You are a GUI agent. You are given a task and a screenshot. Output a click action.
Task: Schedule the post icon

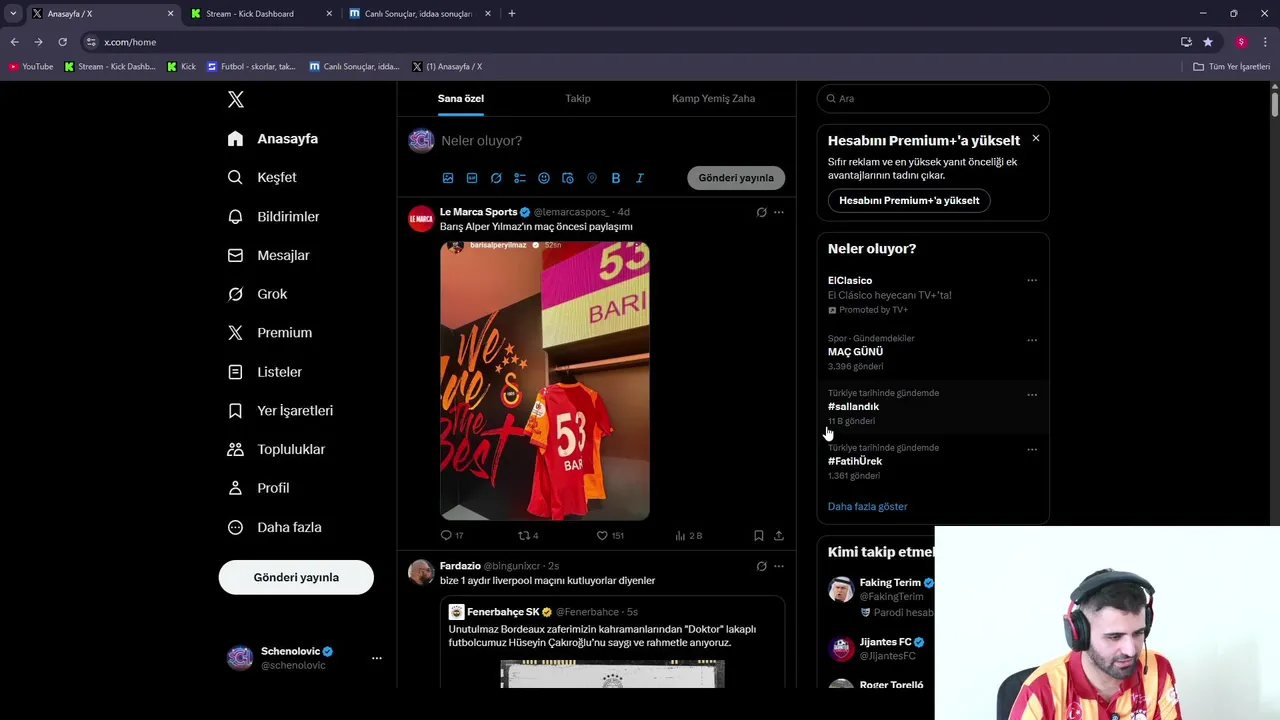[x=568, y=178]
